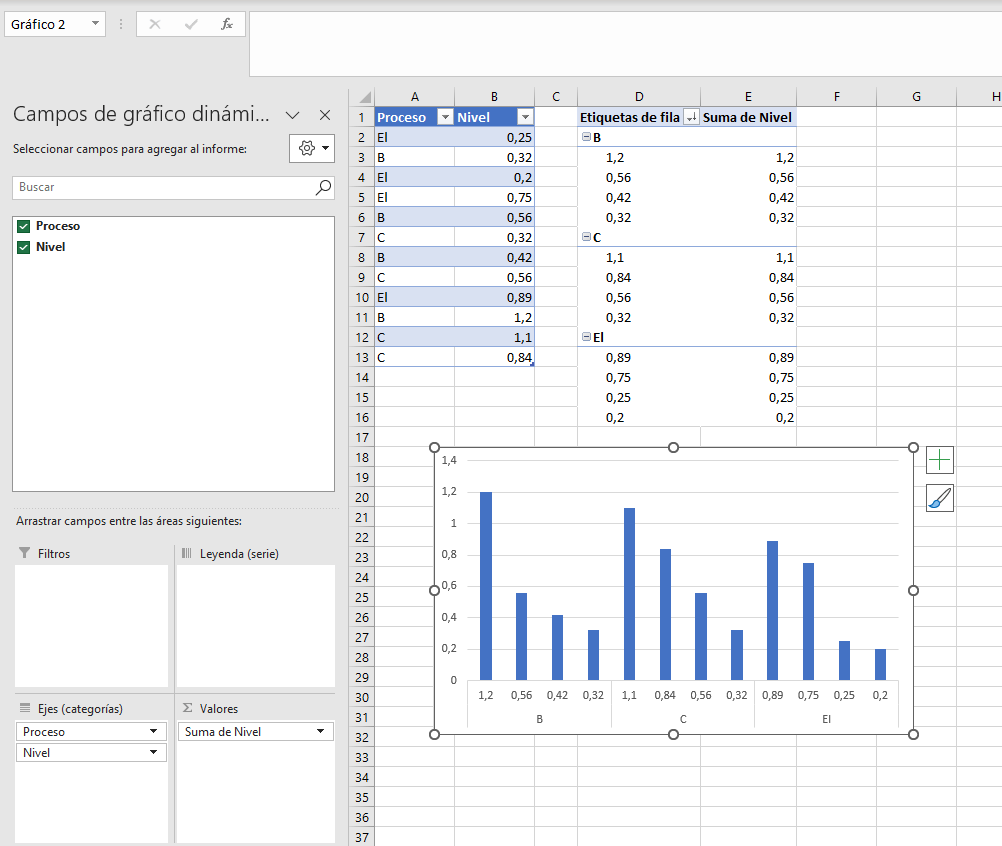Open the Nivel column filter dropdown
This screenshot has width=1002, height=846.
(525, 117)
